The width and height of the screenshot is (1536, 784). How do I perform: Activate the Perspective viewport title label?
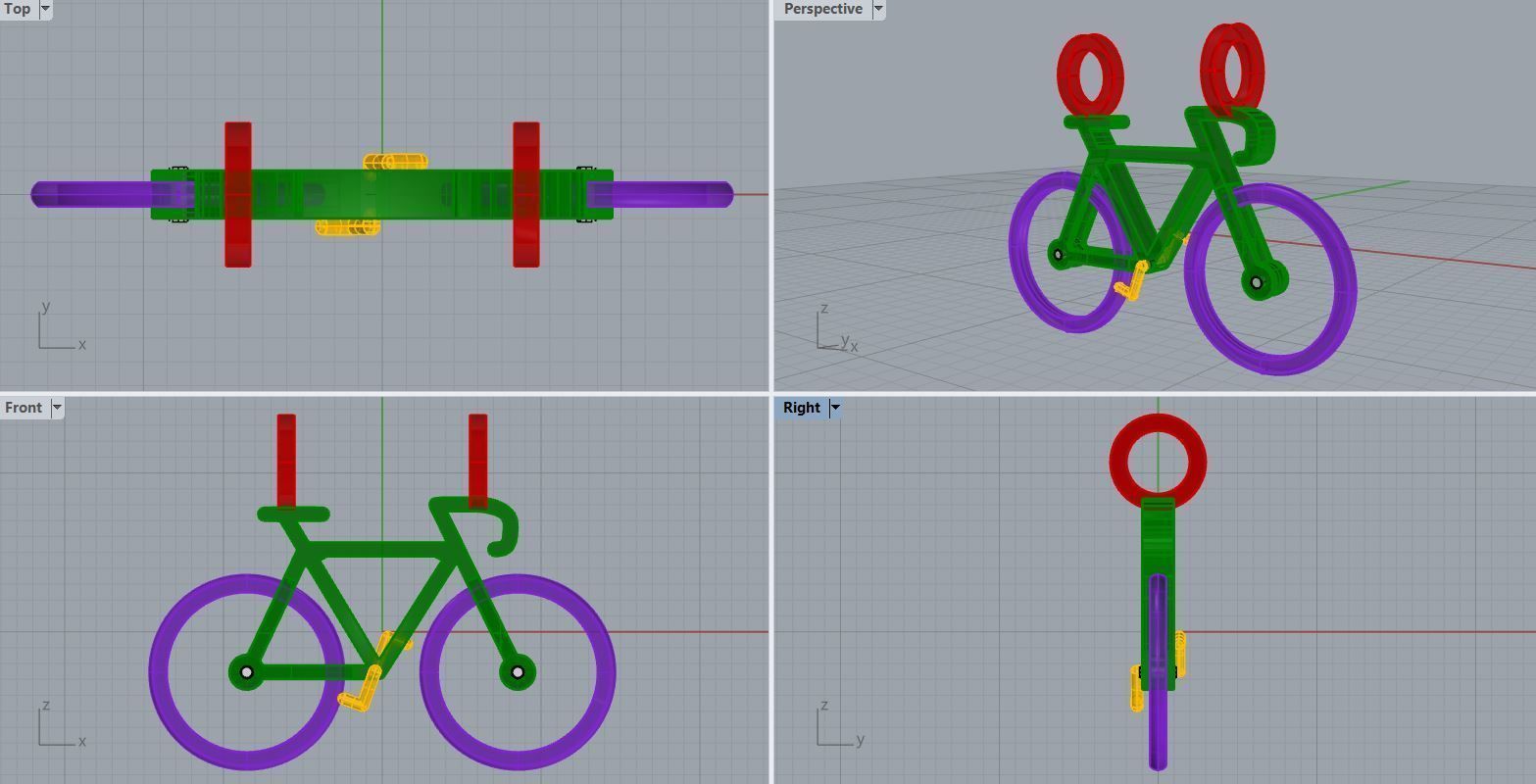pos(822,9)
